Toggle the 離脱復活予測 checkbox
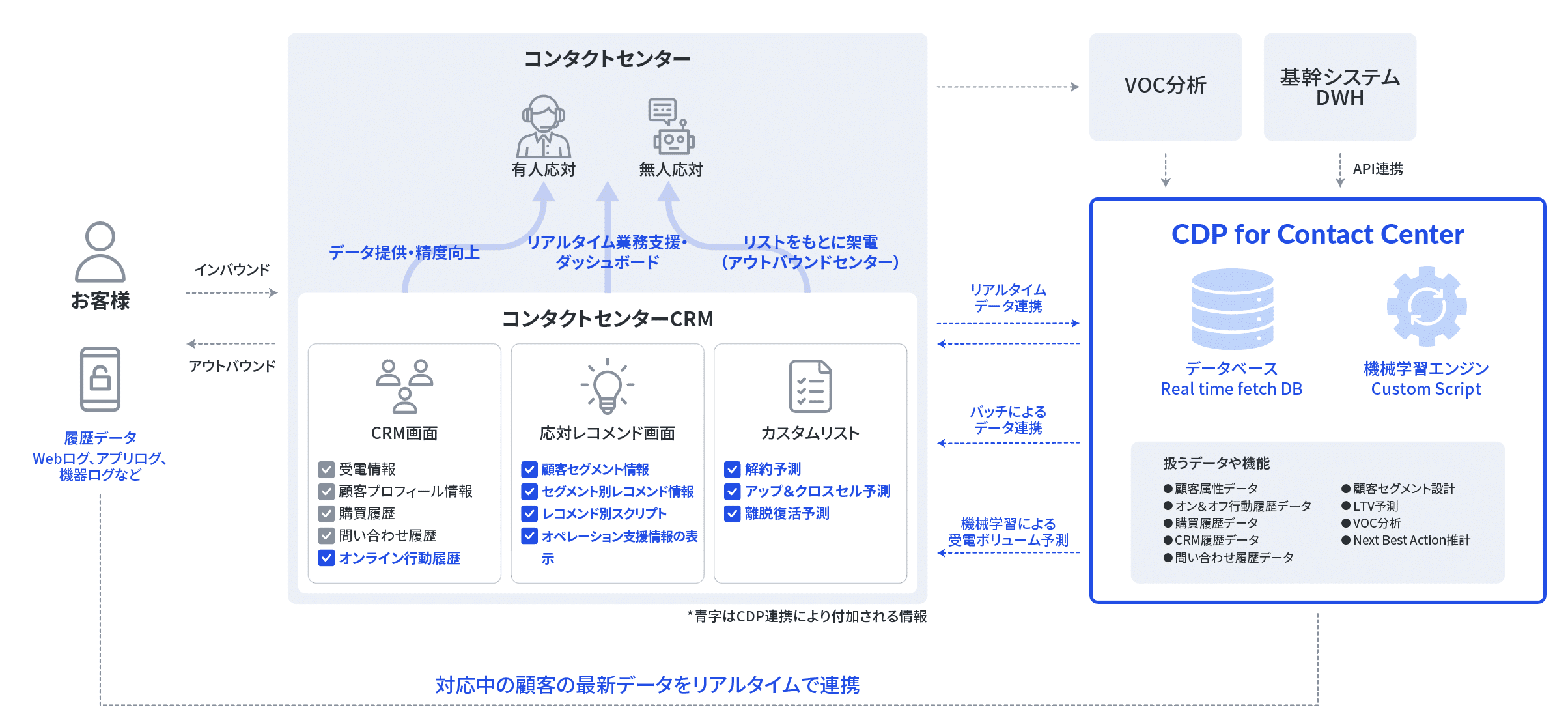Screen dimensions: 1568x727 [x=733, y=513]
